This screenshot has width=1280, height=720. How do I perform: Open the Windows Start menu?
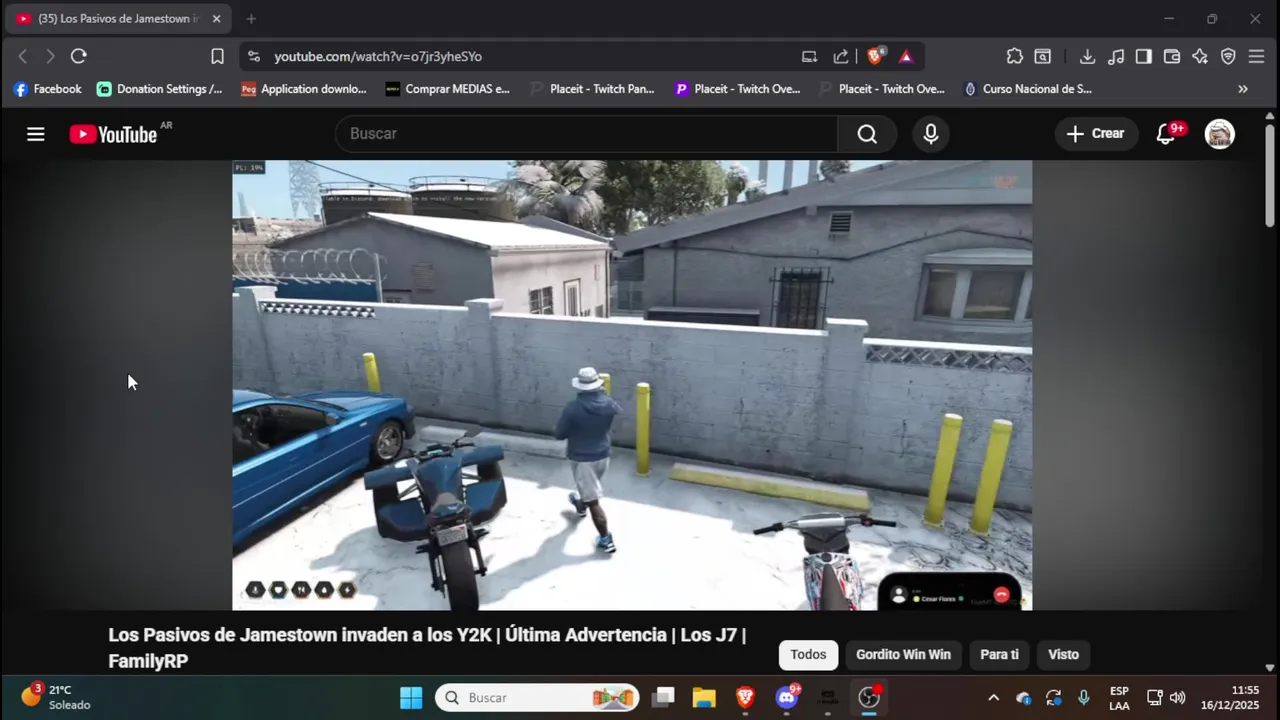pyautogui.click(x=411, y=698)
